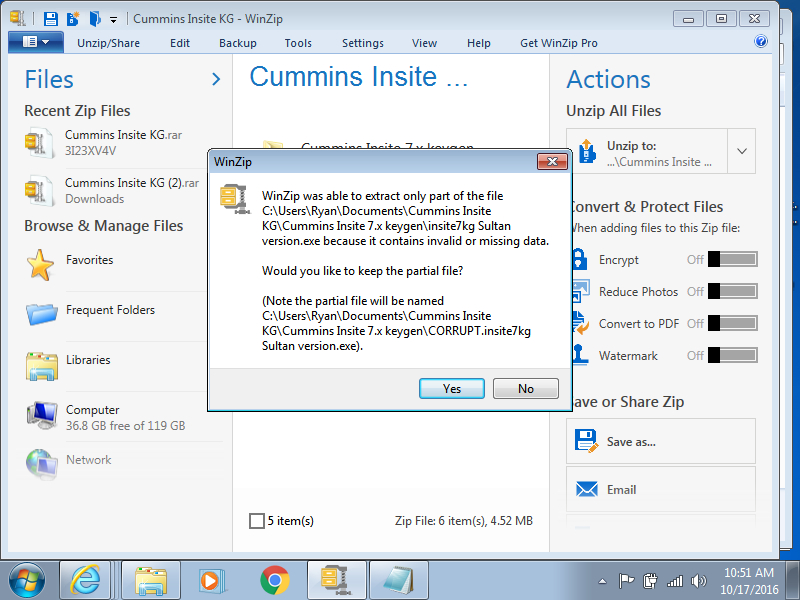Toggle the Reduce Photos switch
The width and height of the screenshot is (800, 600).
pyautogui.click(x=732, y=291)
